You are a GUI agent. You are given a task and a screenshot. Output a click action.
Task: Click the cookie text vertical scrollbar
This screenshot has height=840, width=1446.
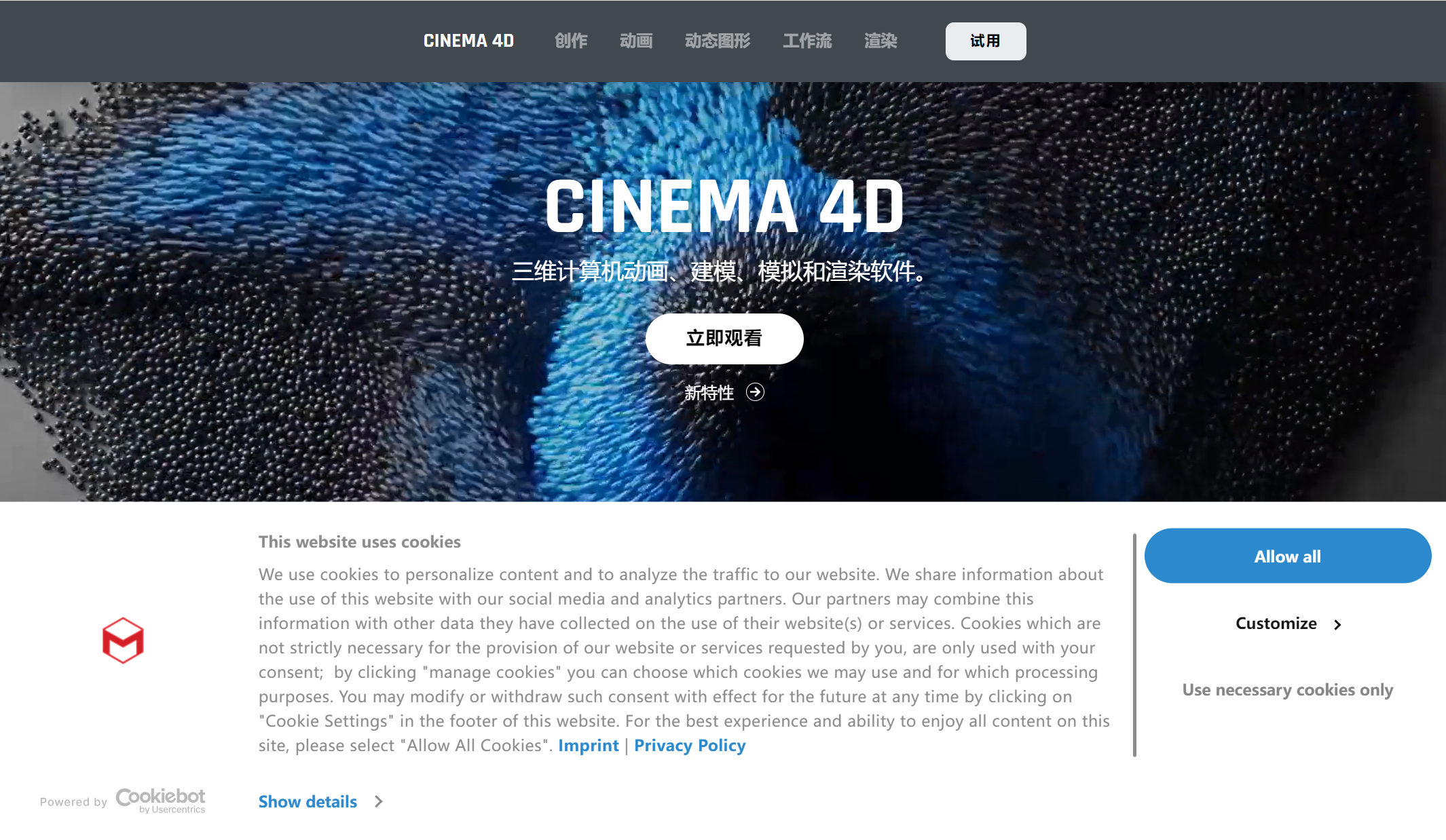[x=1134, y=645]
